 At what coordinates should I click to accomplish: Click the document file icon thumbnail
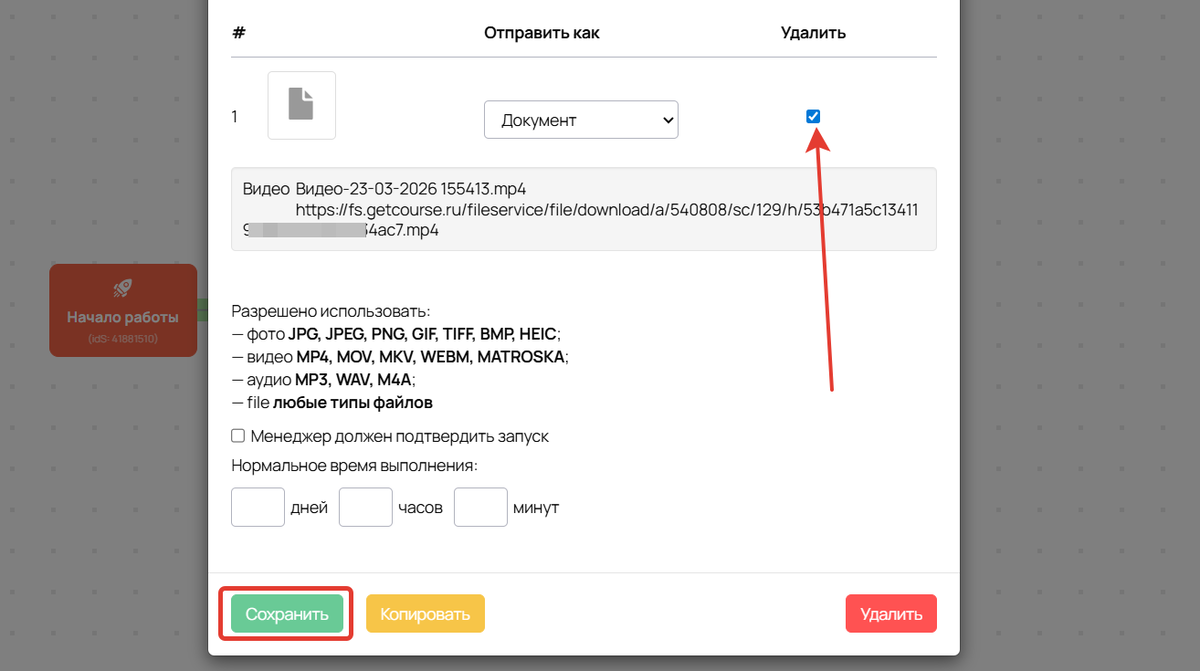[x=301, y=105]
